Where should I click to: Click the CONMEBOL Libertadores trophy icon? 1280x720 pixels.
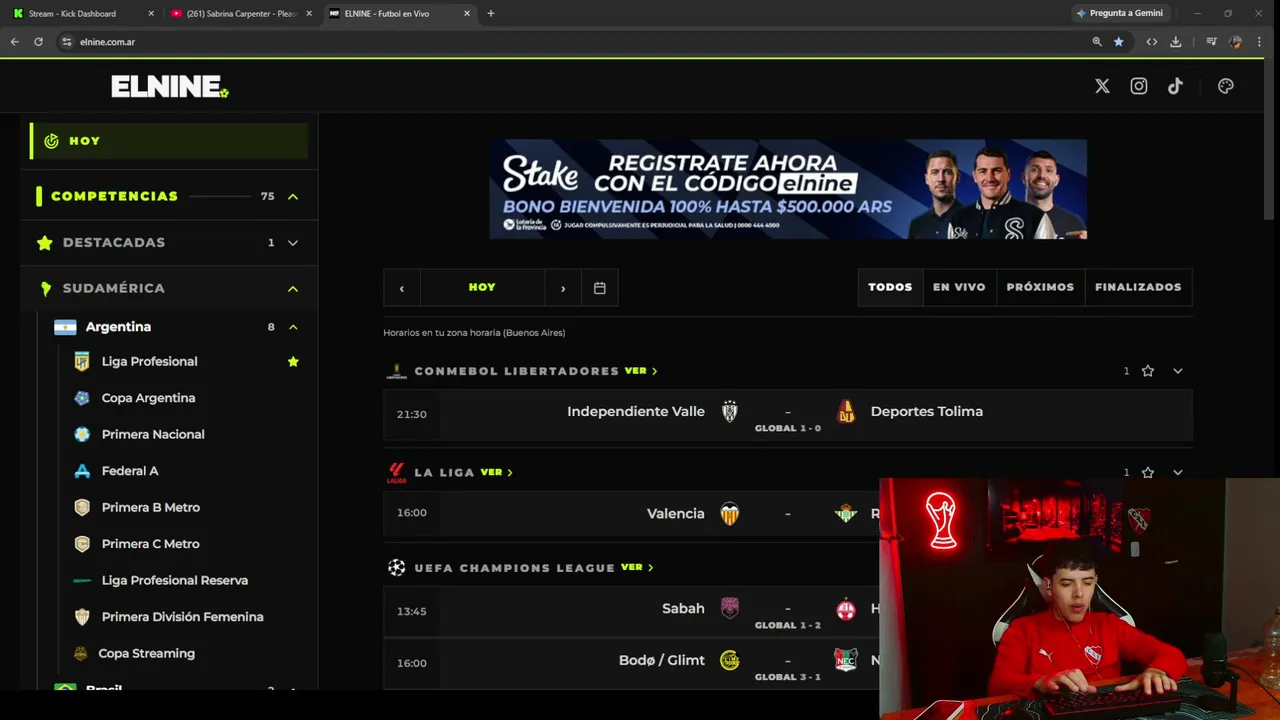pyautogui.click(x=397, y=371)
